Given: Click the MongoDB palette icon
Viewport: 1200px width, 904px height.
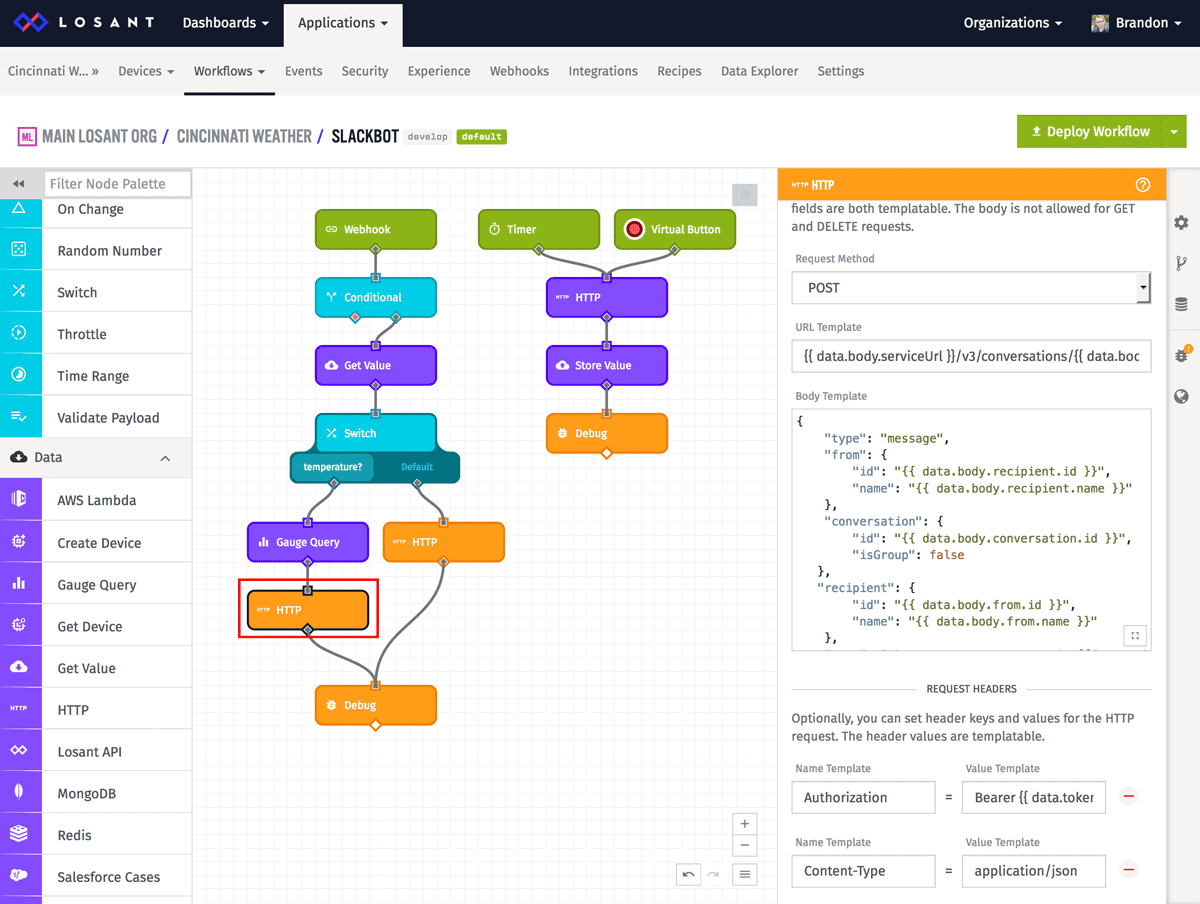Looking at the screenshot, I should 19,793.
